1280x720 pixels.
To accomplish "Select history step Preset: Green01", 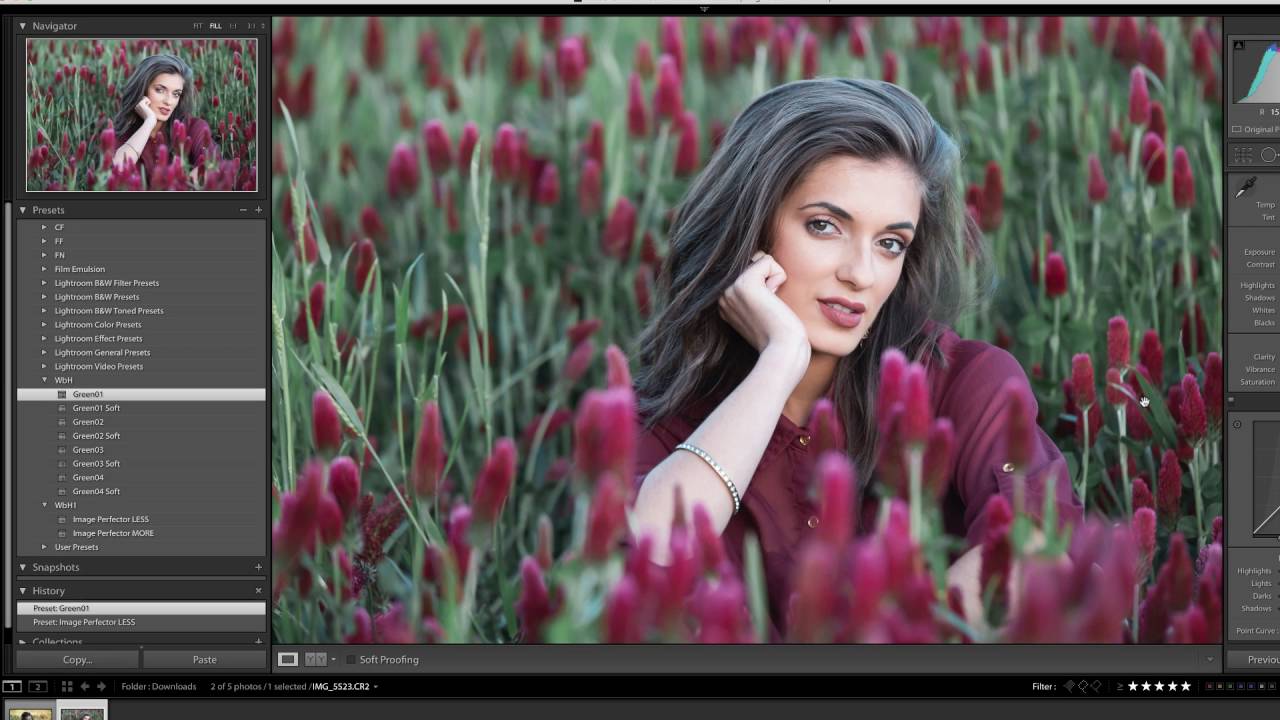I will (x=141, y=608).
